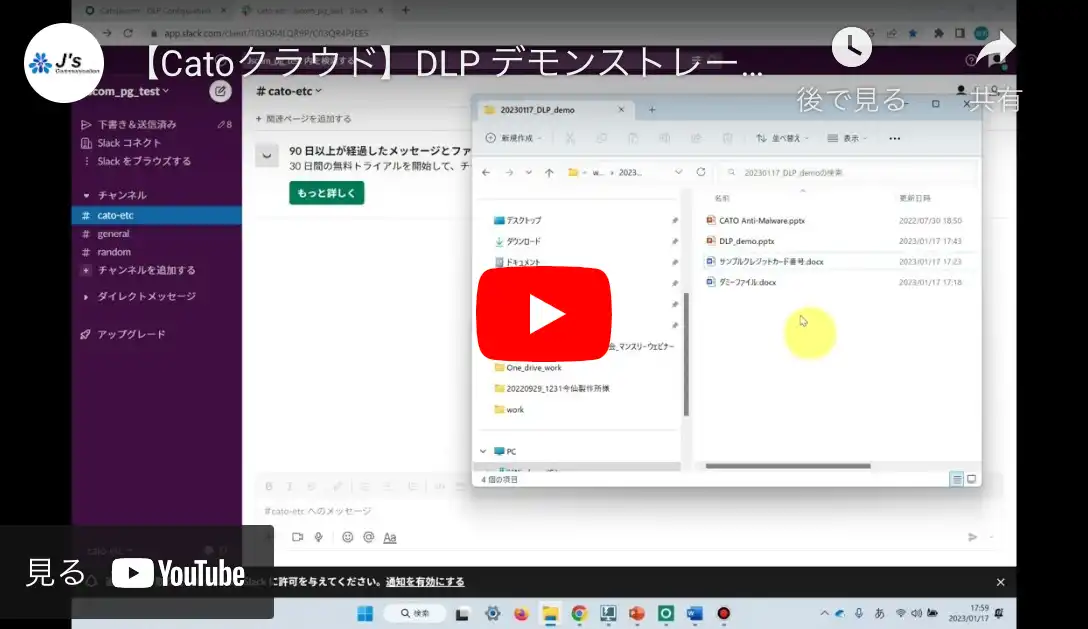This screenshot has width=1088, height=629.
Task: Open the J's Communication channel avatar
Action: tap(64, 63)
